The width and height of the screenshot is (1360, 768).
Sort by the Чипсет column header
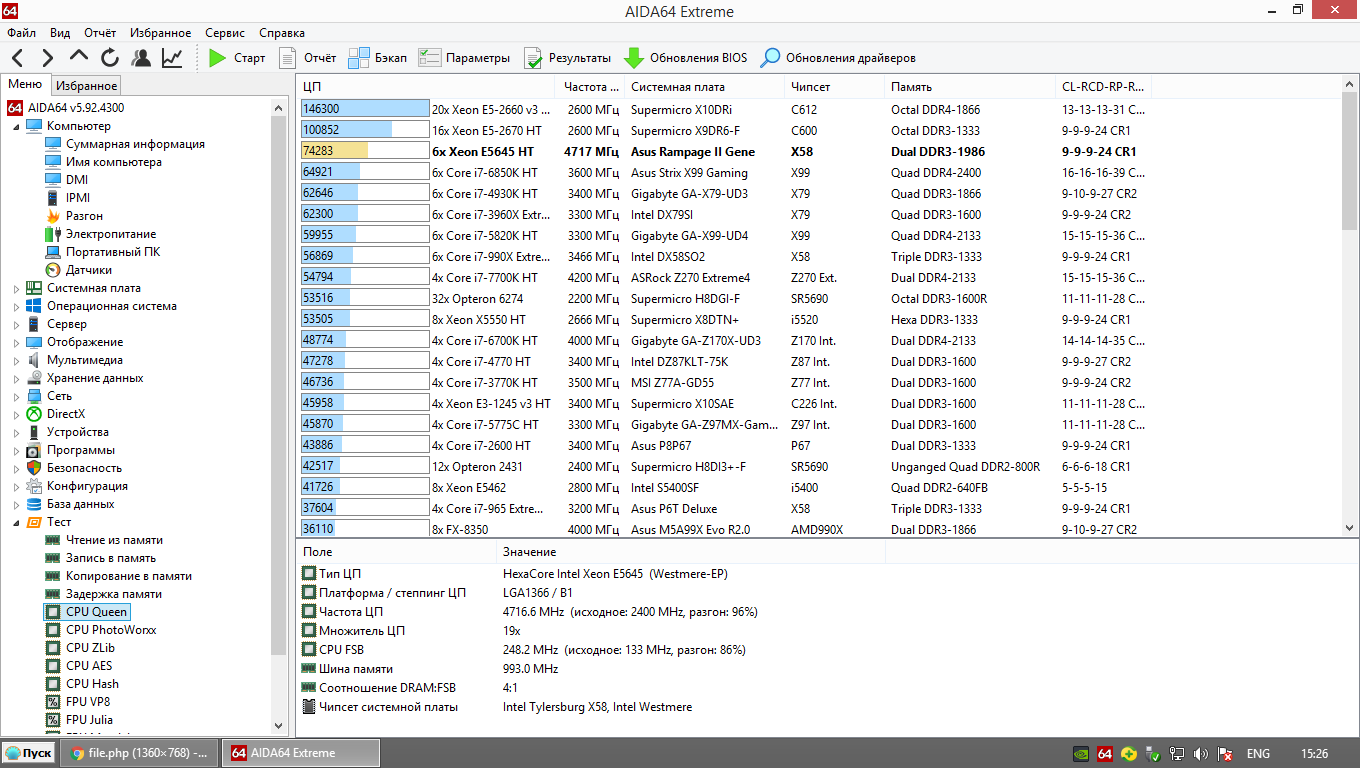point(835,87)
